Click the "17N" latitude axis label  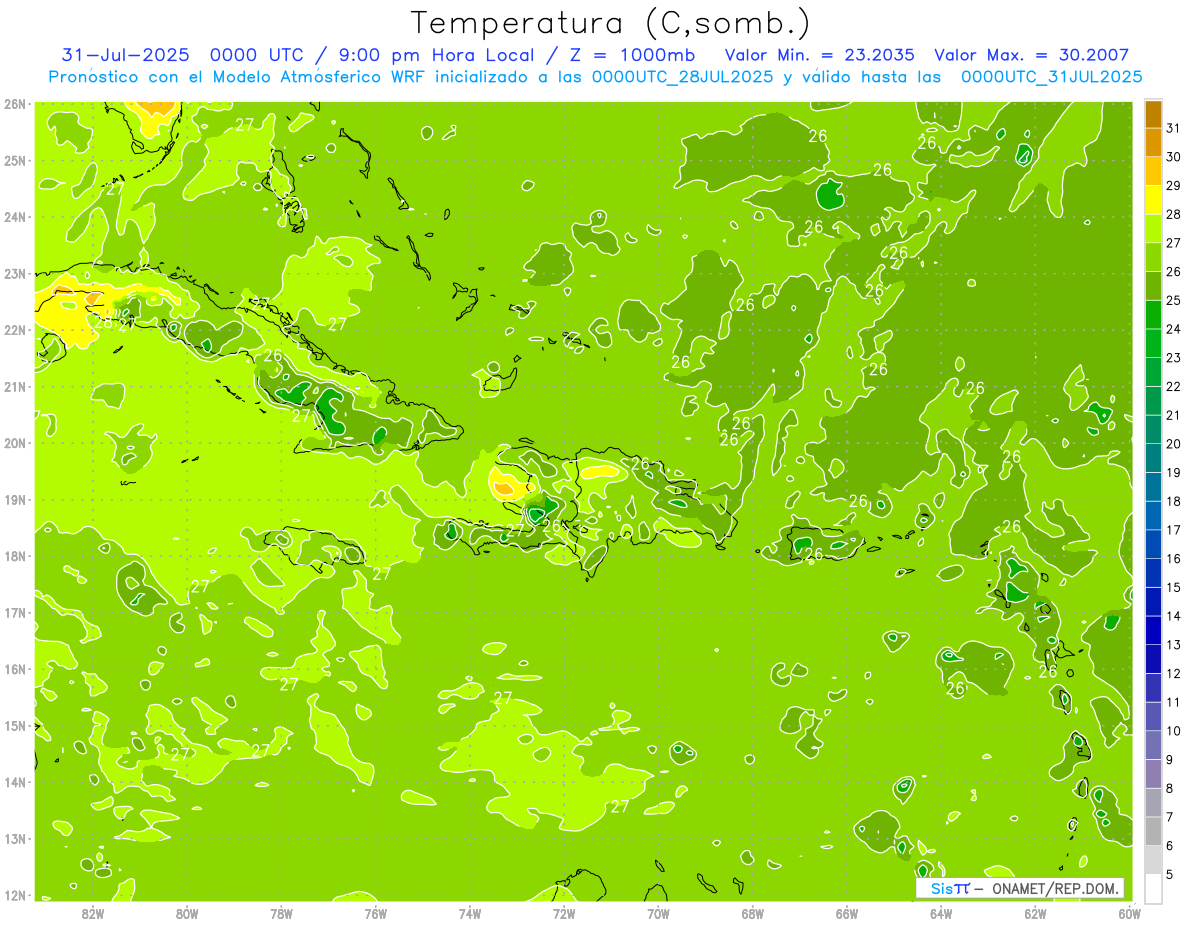(15, 613)
